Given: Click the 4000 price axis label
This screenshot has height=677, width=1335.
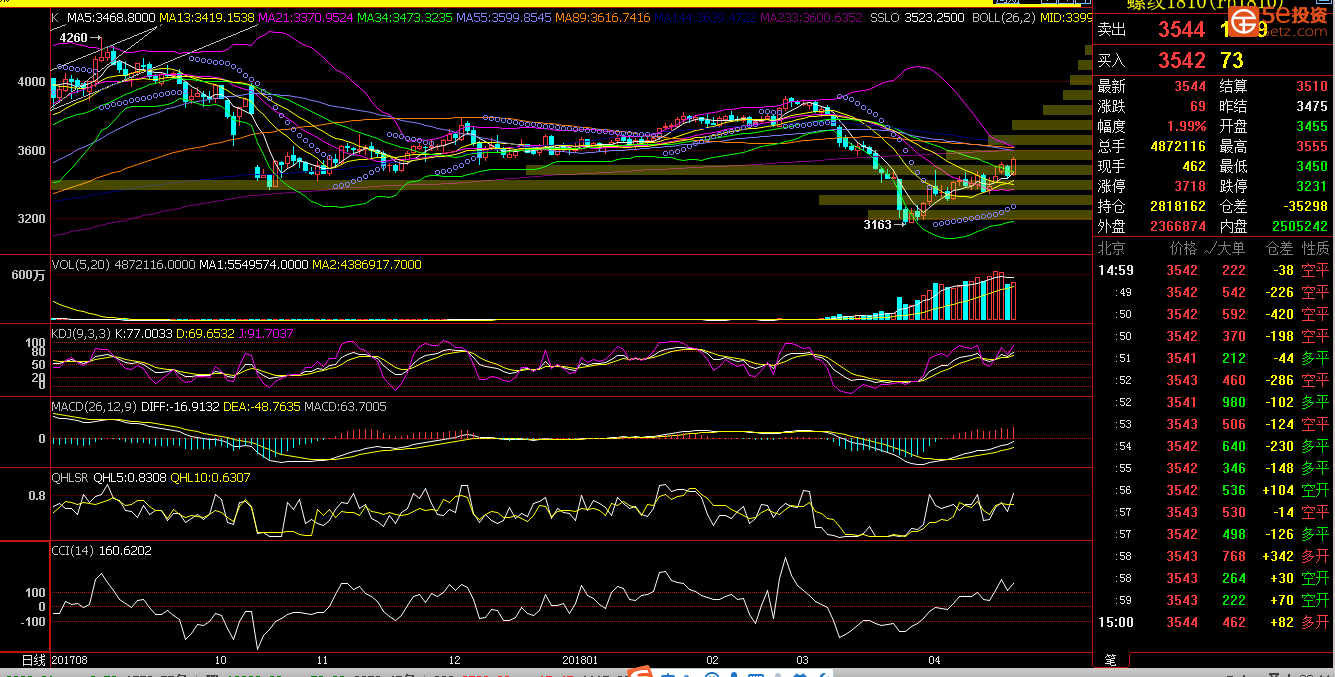Looking at the screenshot, I should tap(31, 82).
